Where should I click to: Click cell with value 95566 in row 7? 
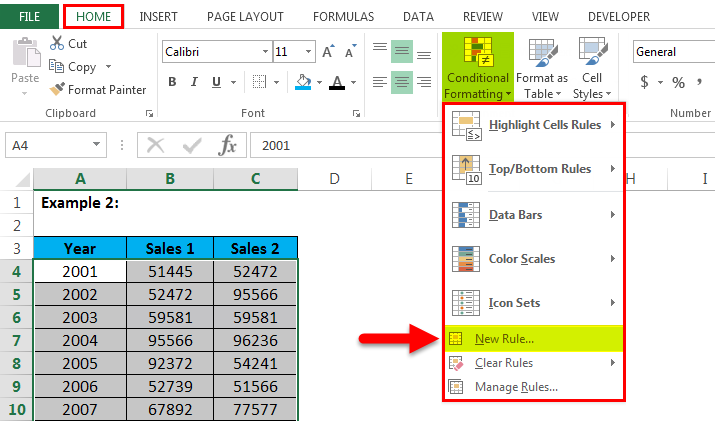click(x=170, y=340)
